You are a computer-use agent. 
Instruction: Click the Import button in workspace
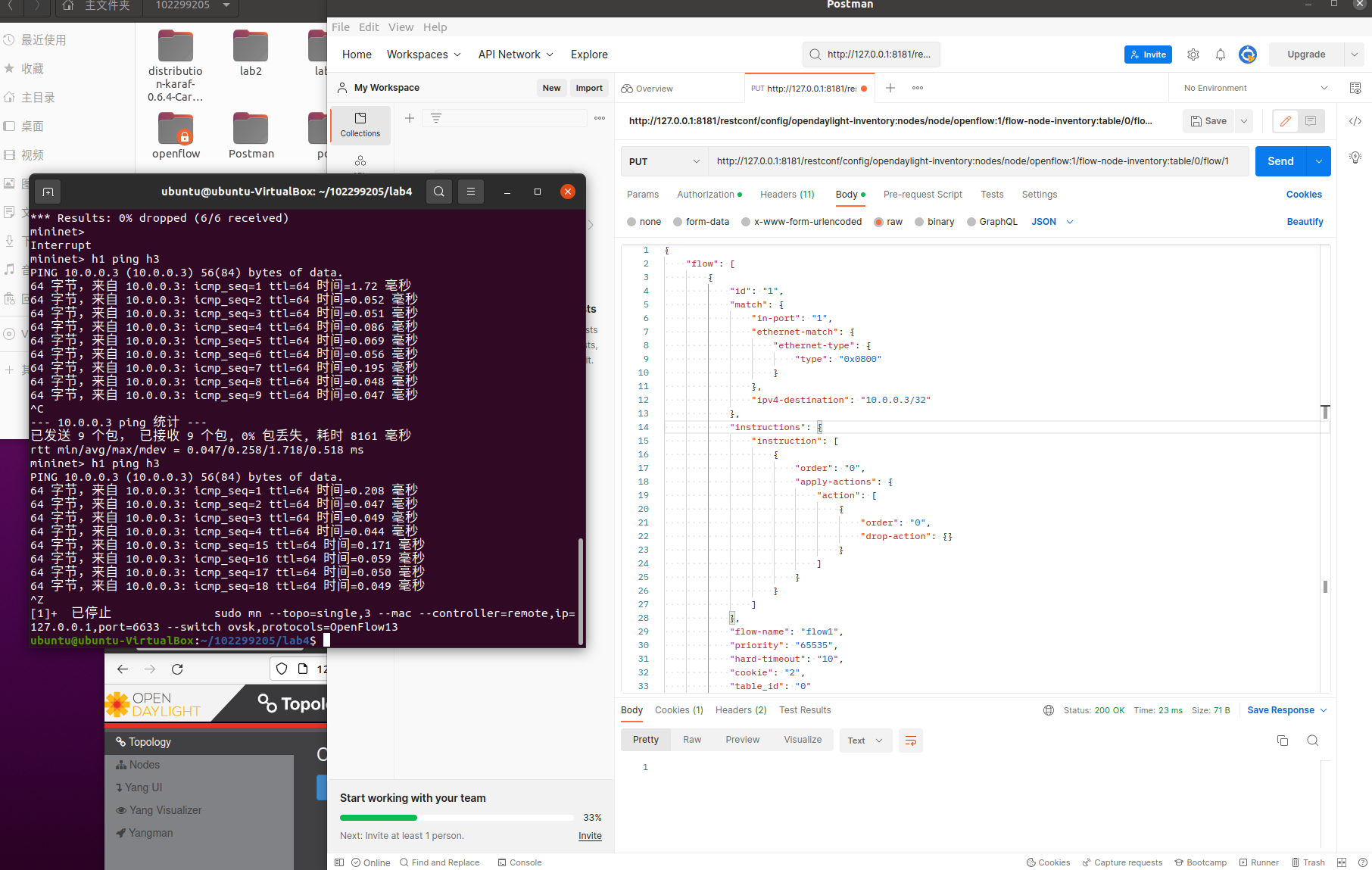(x=589, y=88)
